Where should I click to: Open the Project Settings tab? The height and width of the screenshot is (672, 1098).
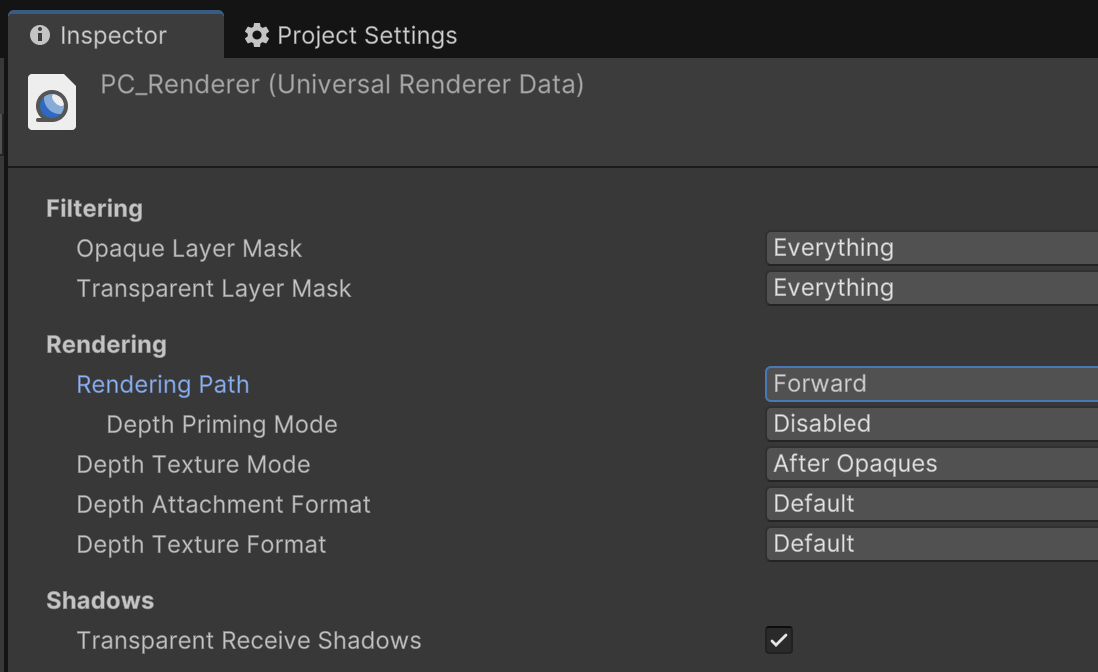(x=350, y=35)
